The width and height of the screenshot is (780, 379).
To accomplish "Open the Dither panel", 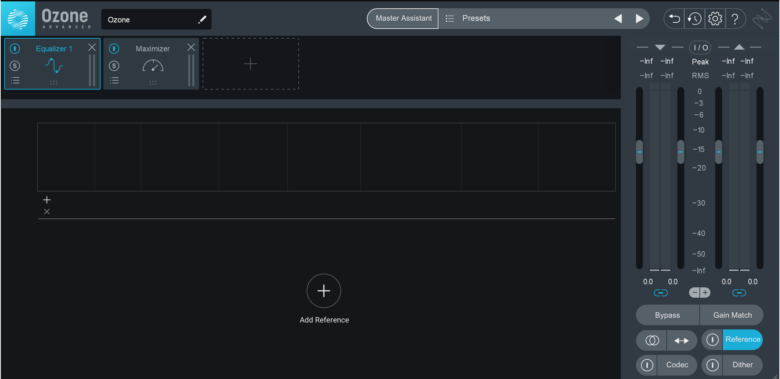I will click(x=743, y=365).
